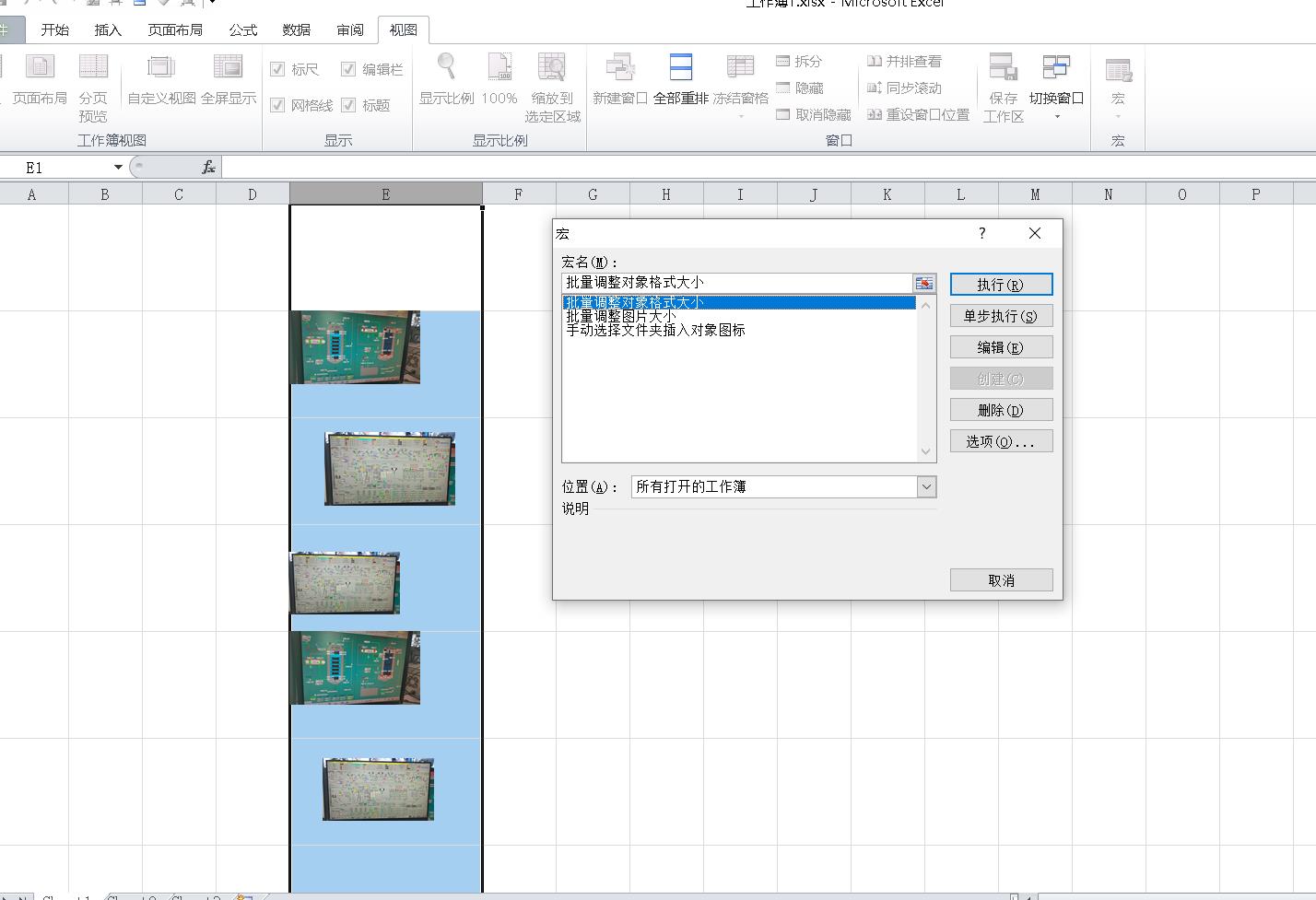Click the macro list scrollbar down arrow

925,451
